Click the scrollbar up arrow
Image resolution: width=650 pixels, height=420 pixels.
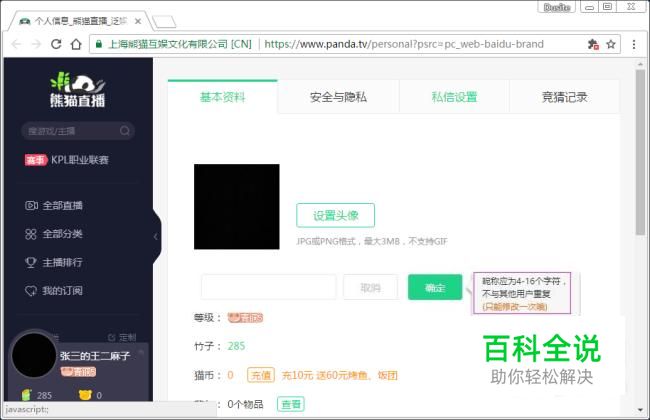(x=640, y=64)
